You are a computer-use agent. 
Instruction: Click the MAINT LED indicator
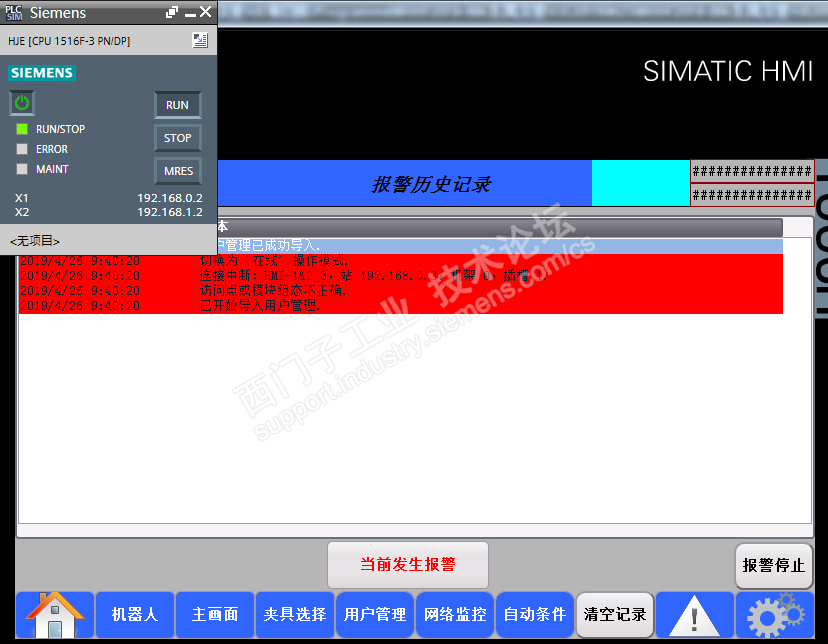[22, 169]
